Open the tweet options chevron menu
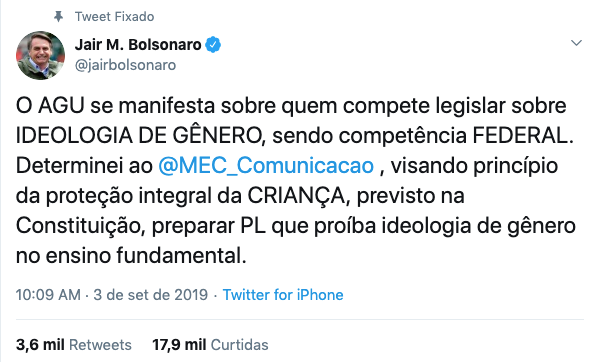The height and width of the screenshot is (362, 599). 576,43
